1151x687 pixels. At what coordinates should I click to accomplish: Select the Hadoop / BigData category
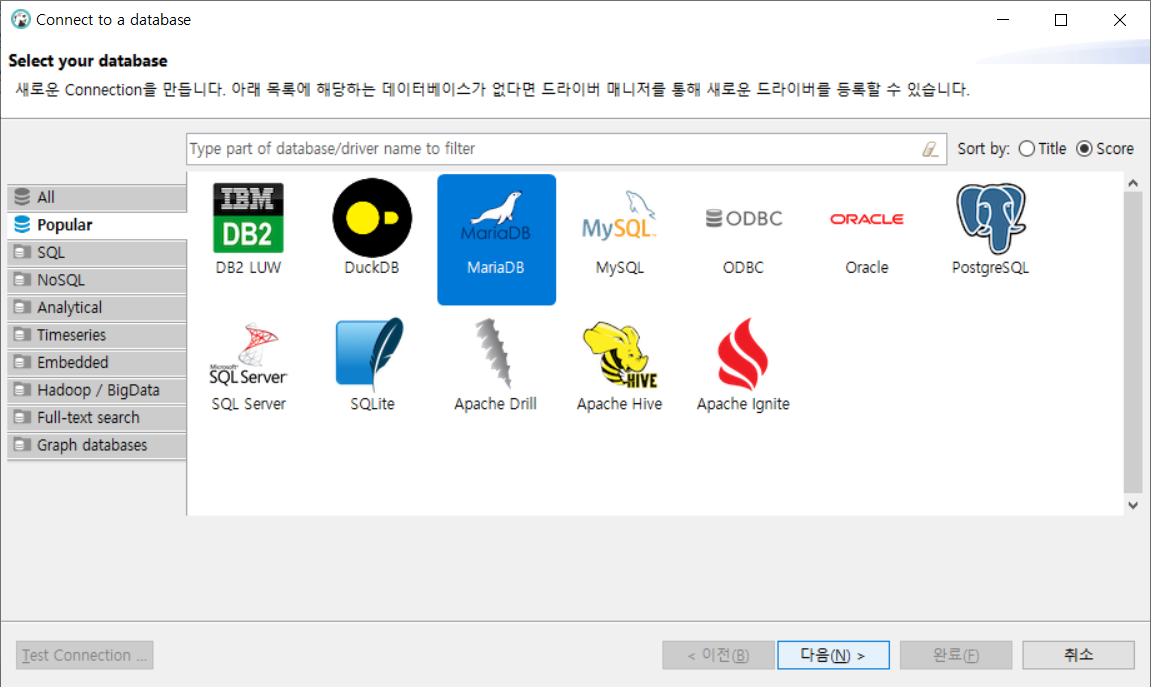[97, 390]
